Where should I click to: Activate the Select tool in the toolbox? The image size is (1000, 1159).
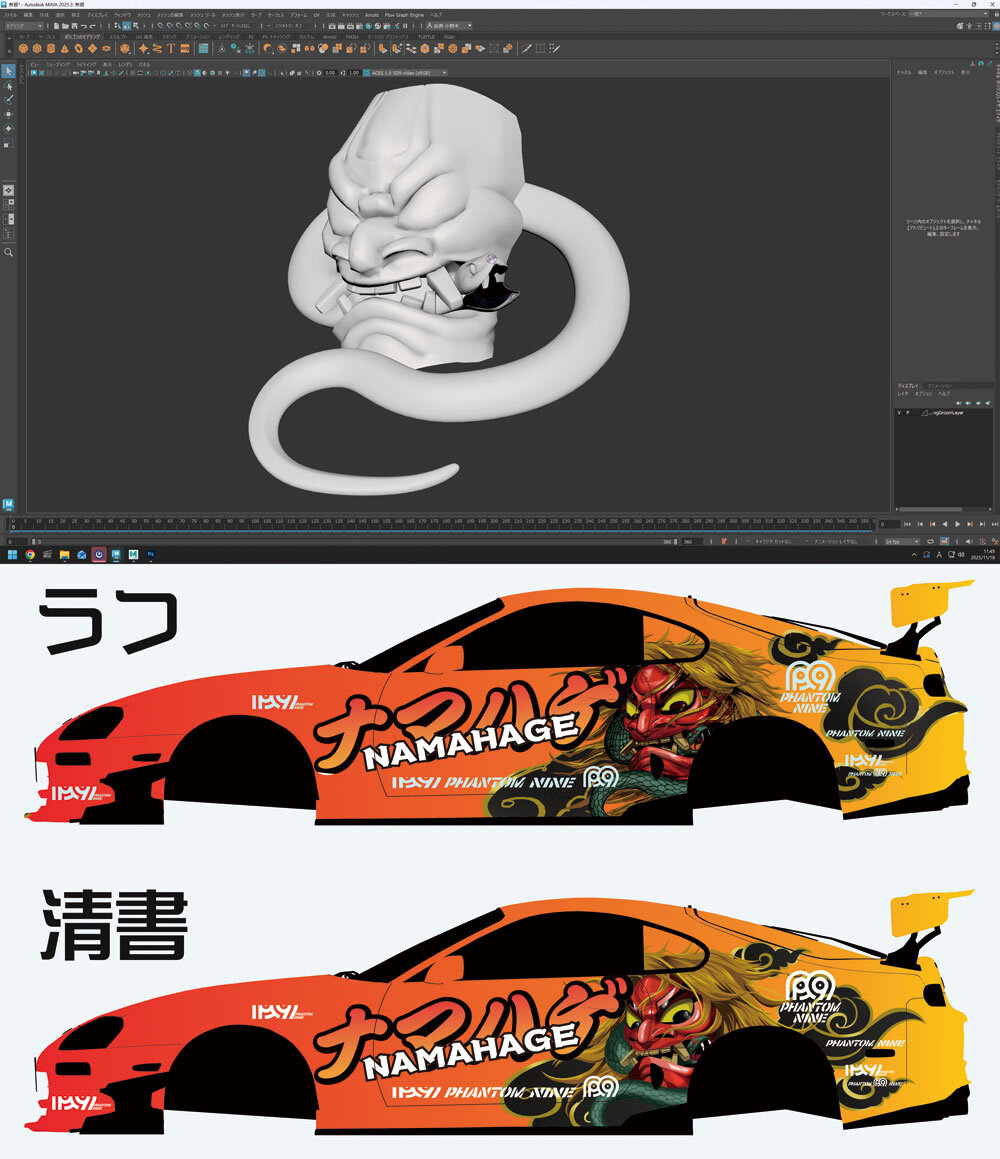(9, 71)
